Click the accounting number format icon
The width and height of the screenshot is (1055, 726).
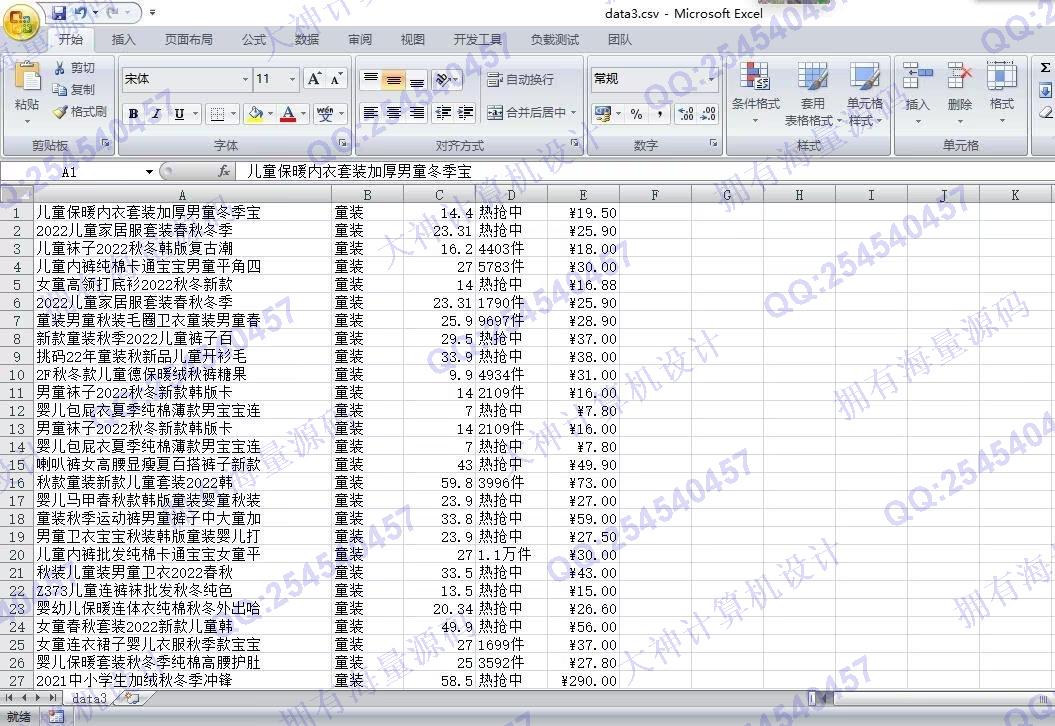coord(602,114)
